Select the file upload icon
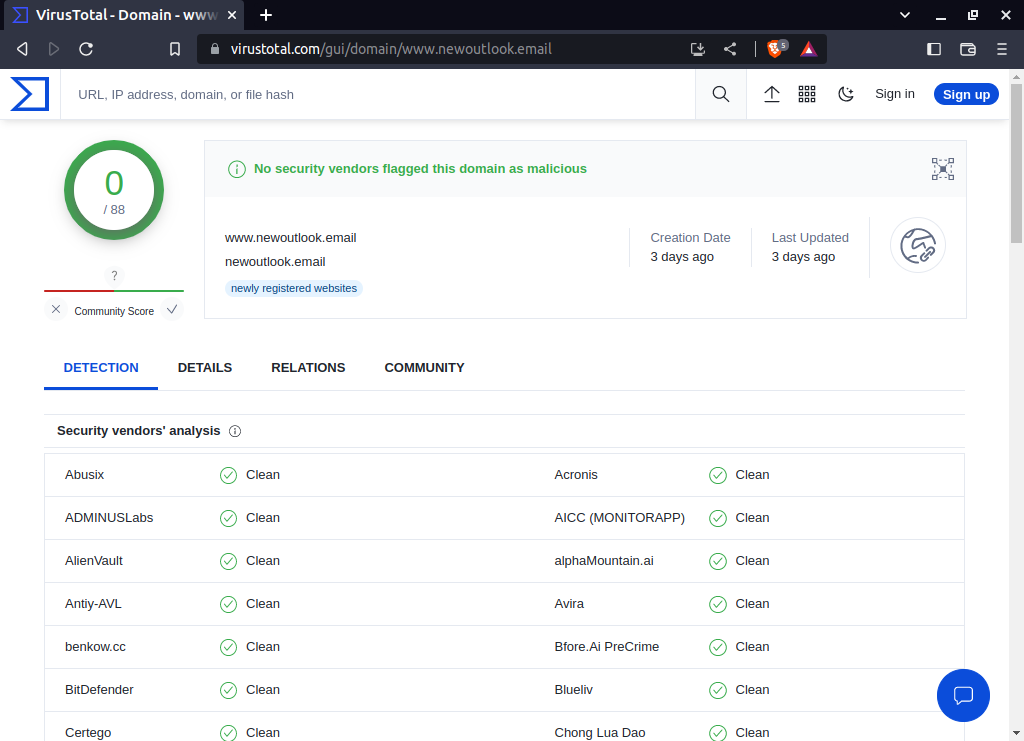1024x741 pixels. coord(771,93)
